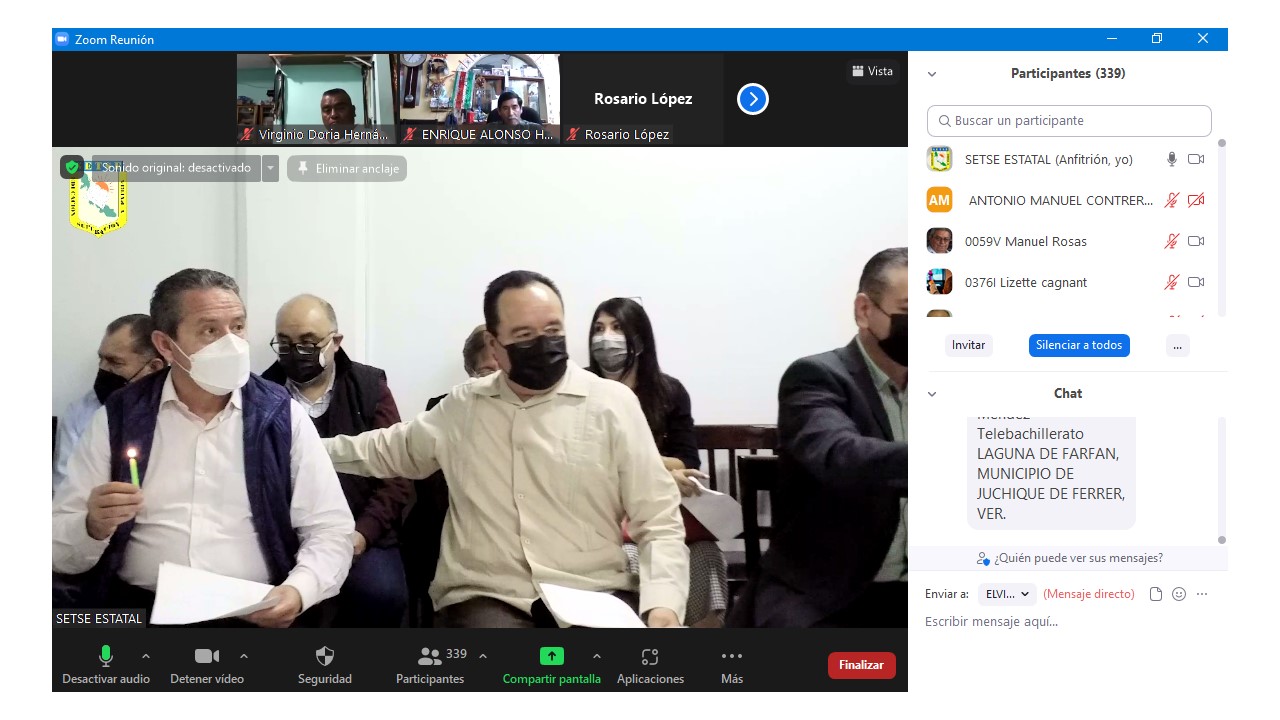
Task: Click the Manuel Rosas avatar
Action: click(x=939, y=241)
